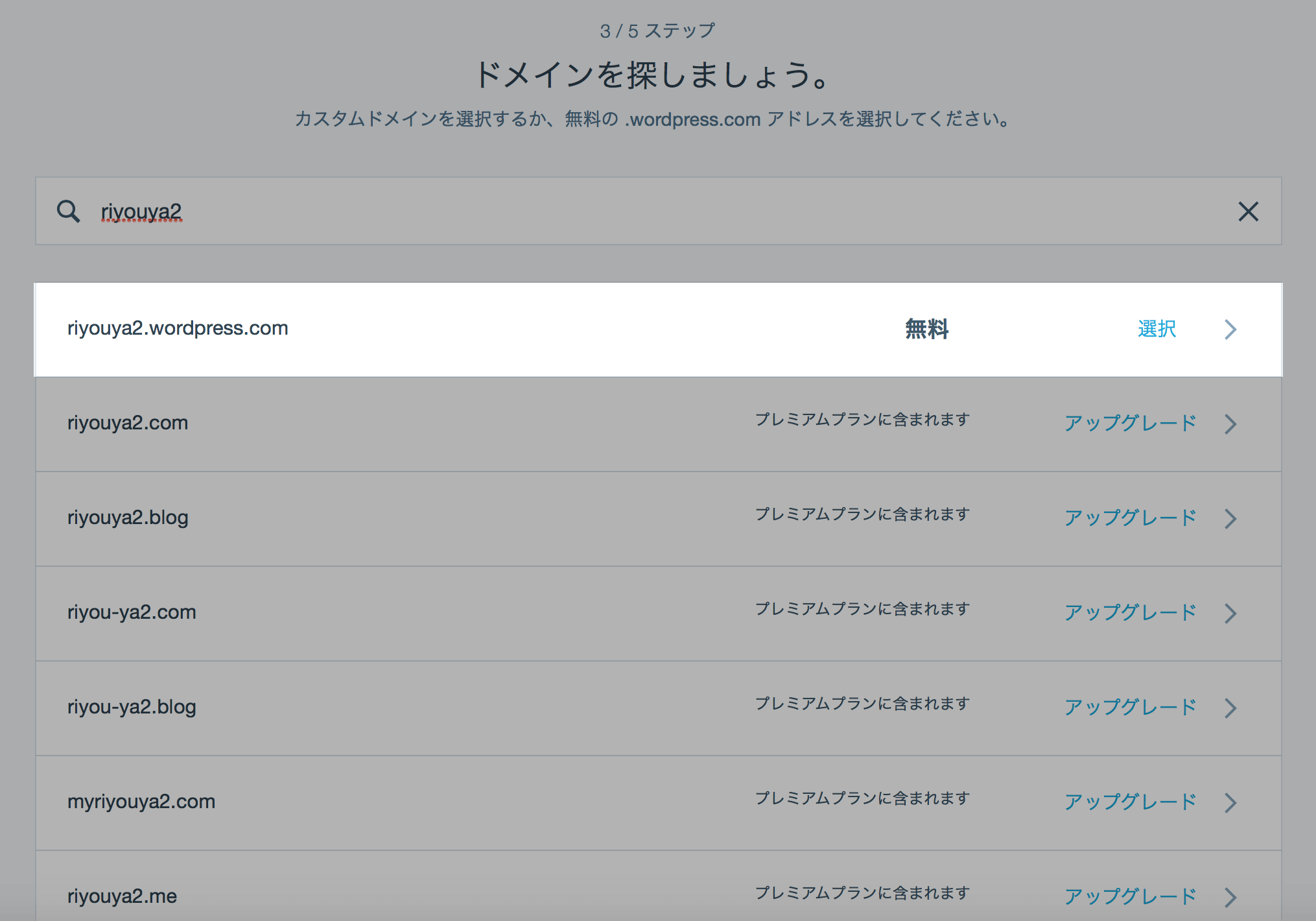Click プレミアムプランに含まれます on riyouya2.blog row

coord(862,514)
